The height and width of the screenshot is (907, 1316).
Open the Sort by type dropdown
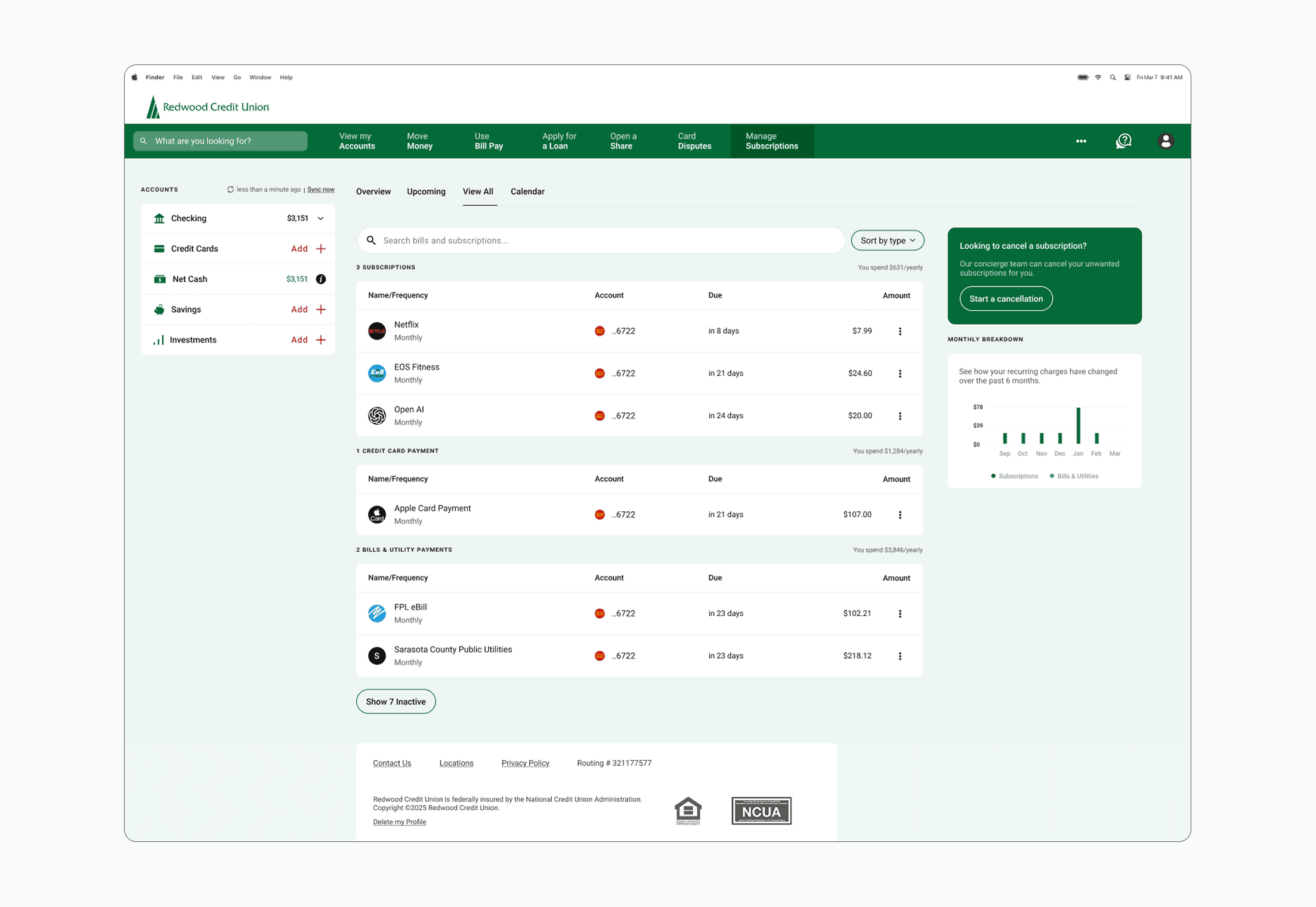[887, 240]
